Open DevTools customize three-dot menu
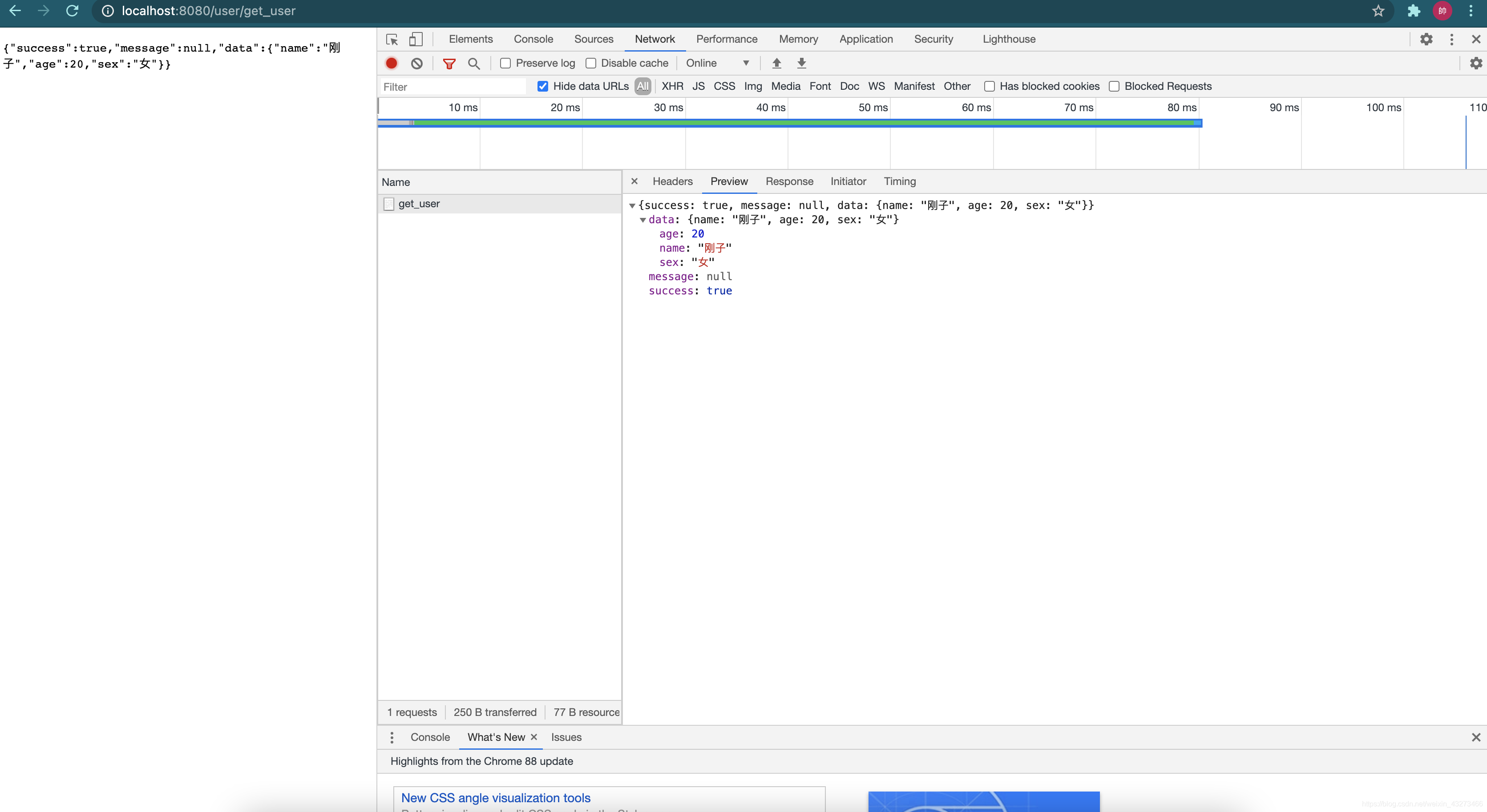Image resolution: width=1487 pixels, height=812 pixels. pos(1452,39)
